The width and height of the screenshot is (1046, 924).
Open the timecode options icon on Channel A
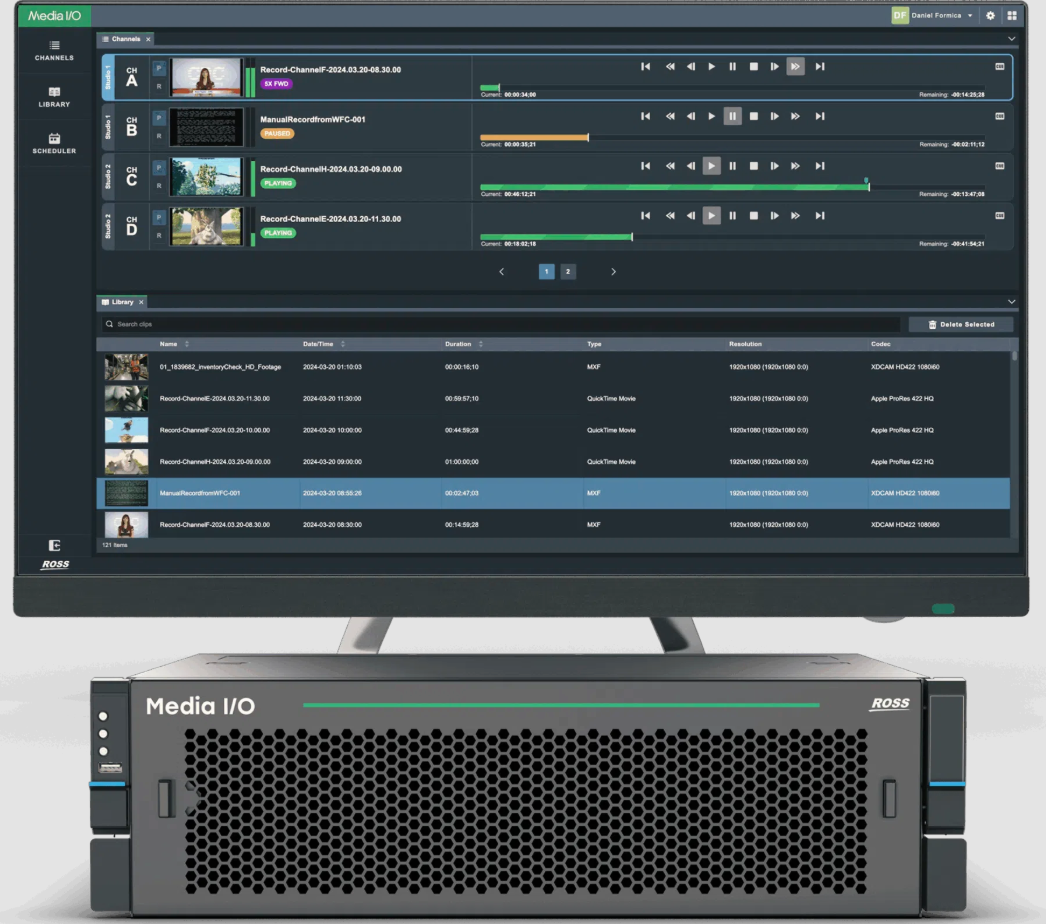pyautogui.click(x=999, y=67)
